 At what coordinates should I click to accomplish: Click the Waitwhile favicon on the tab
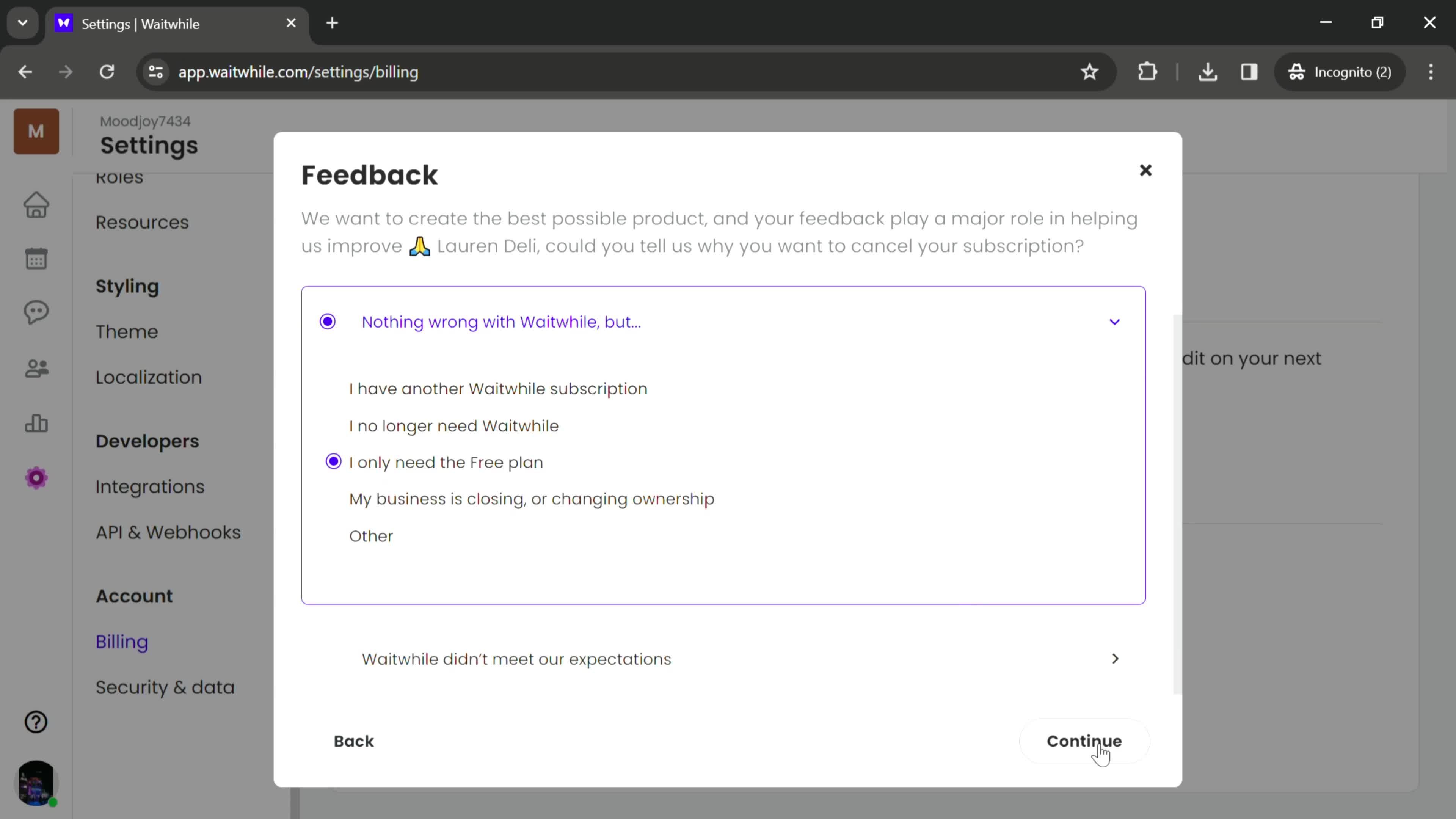(64, 23)
